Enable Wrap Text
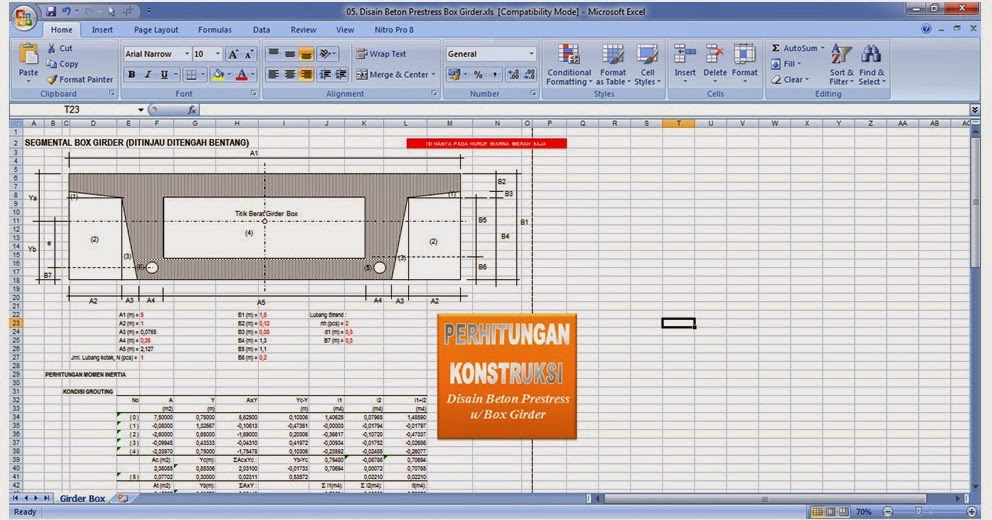 click(x=381, y=54)
